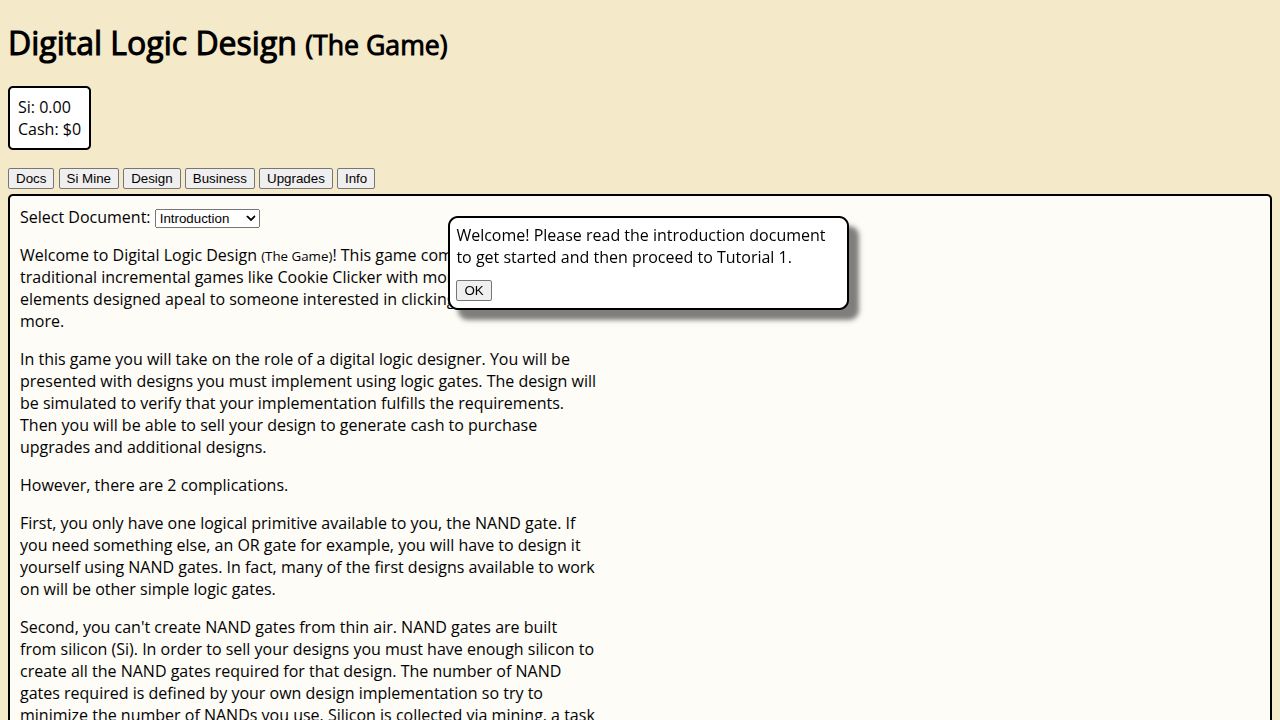
Task: Click the Select Document label
Action: [85, 217]
